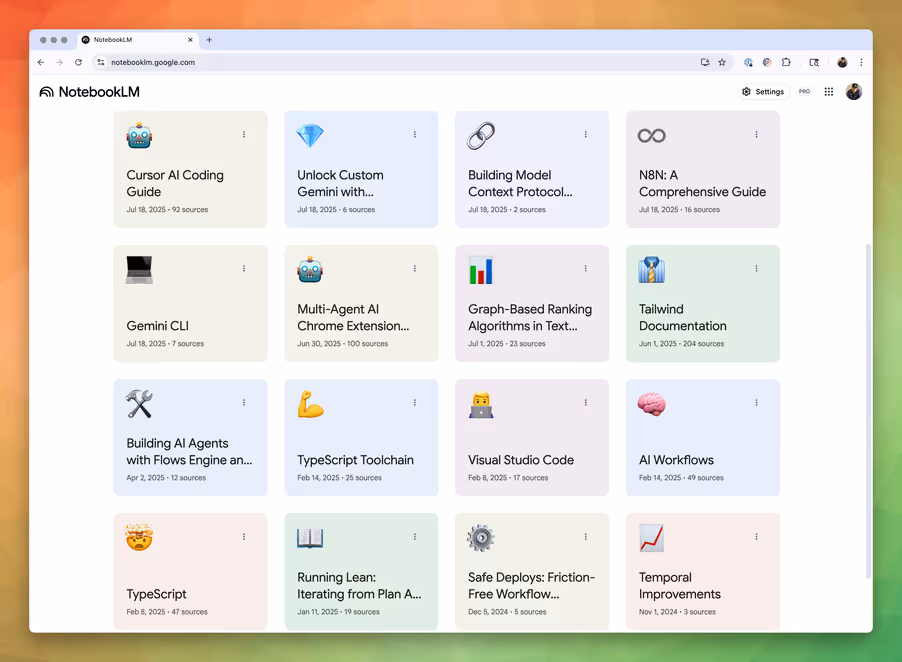Viewport: 902px width, 662px height.
Task: Click the Graph-Based Ranking bar chart icon
Action: click(481, 270)
